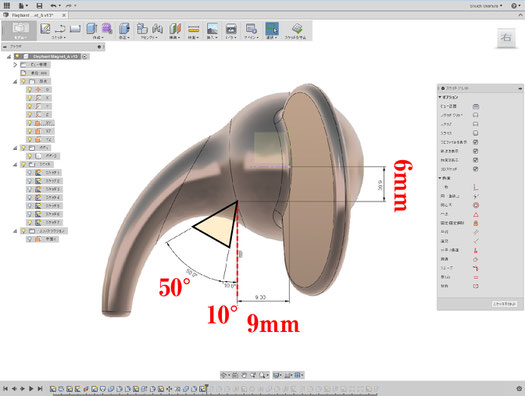Screen dimensions: 525x396
Task: Toggle the lightbulb visibility of first sketch item
Action: [29, 172]
